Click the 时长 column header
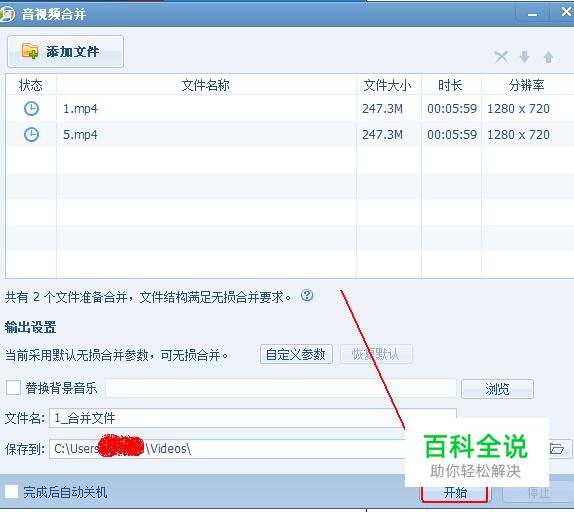Screen dimensions: 574x512 (x=451, y=85)
